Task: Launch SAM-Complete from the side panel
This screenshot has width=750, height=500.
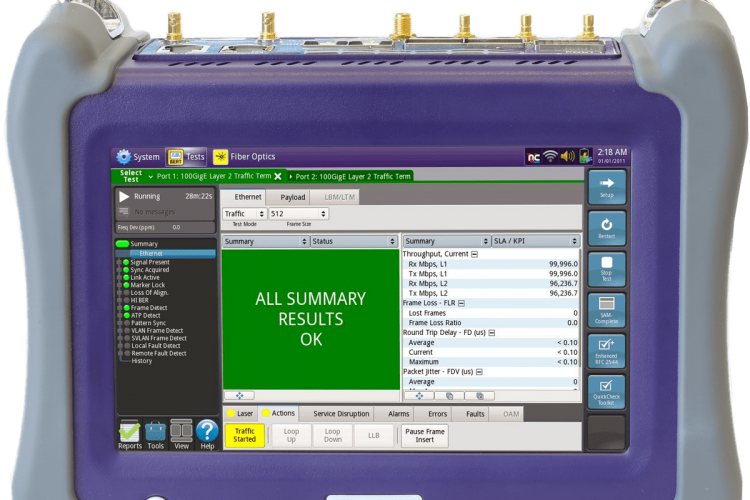Action: pyautogui.click(x=606, y=310)
